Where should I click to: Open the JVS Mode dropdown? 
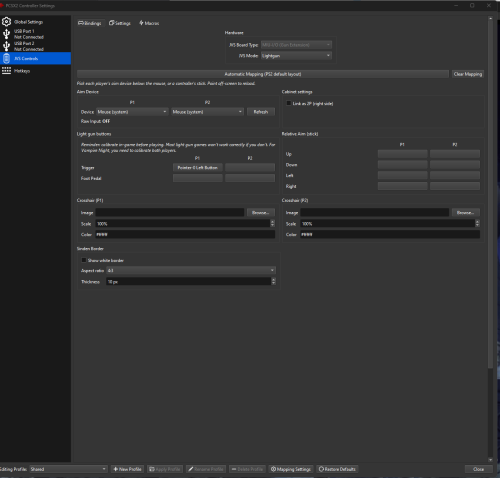coord(296,56)
